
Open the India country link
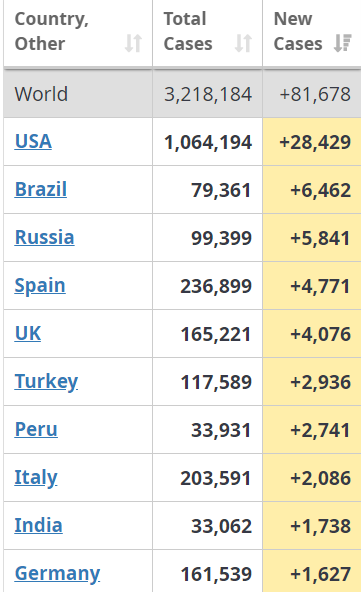[x=39, y=525]
